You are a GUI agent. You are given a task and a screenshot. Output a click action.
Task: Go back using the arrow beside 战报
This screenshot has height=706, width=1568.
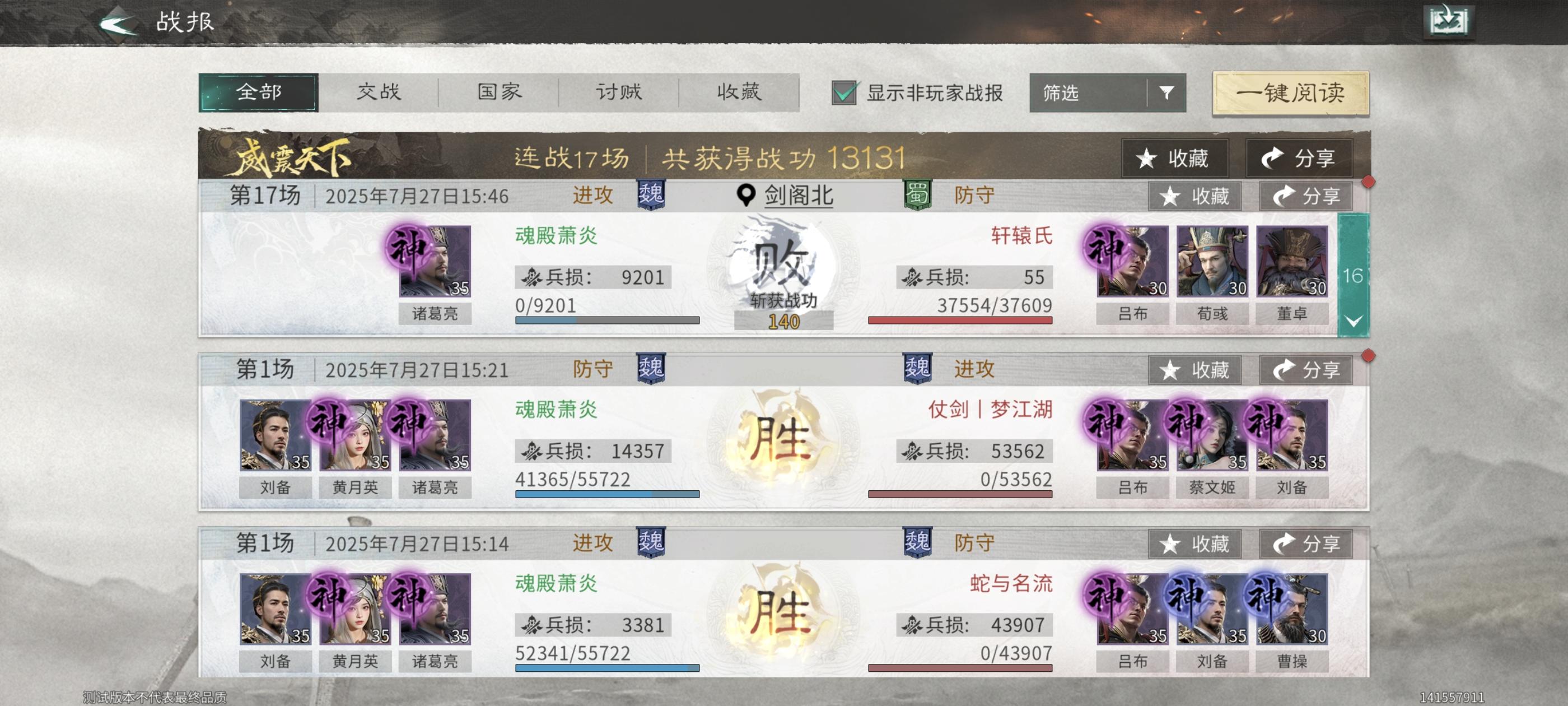click(118, 23)
